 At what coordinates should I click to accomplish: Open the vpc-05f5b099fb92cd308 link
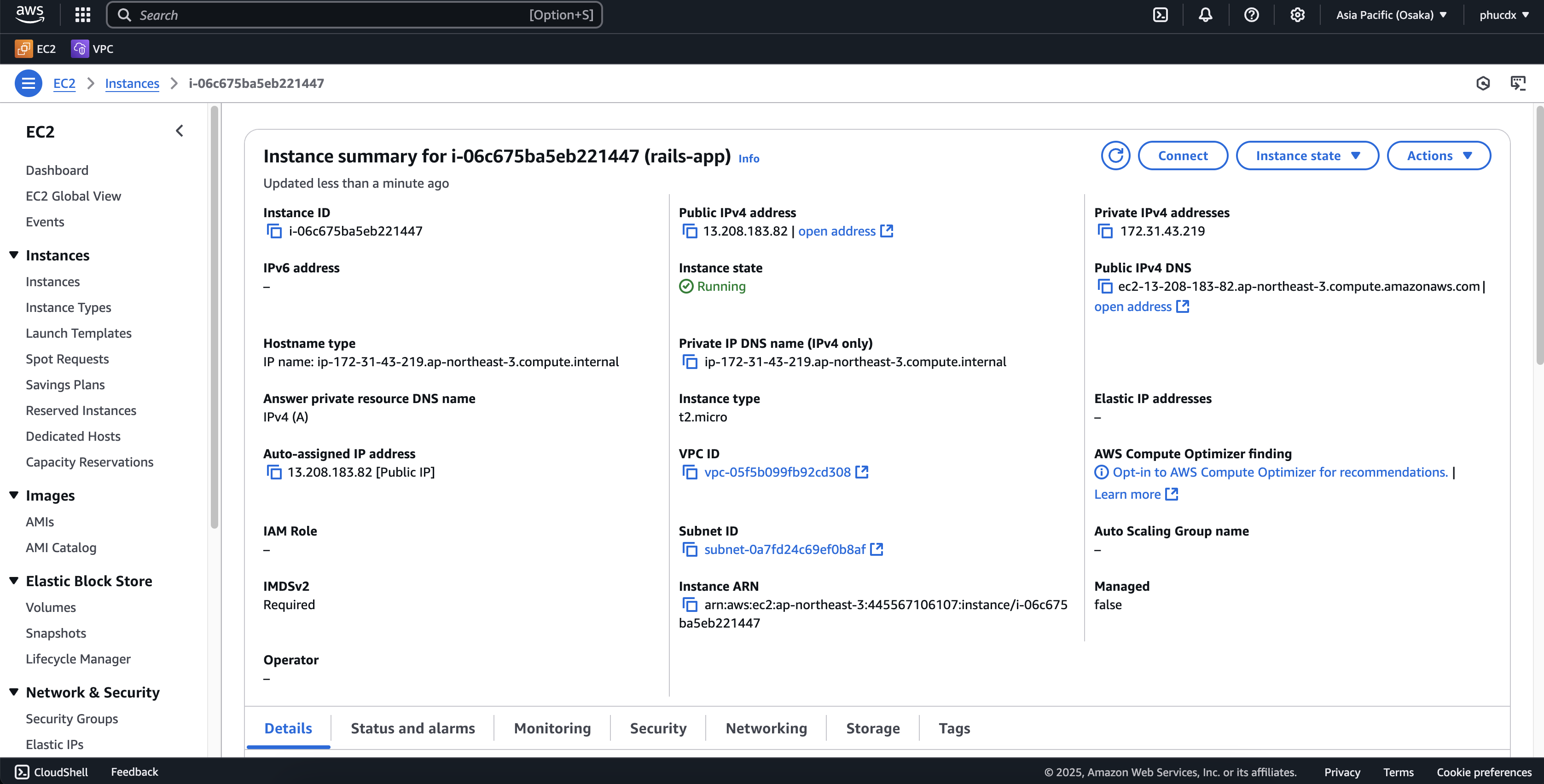[x=778, y=472]
